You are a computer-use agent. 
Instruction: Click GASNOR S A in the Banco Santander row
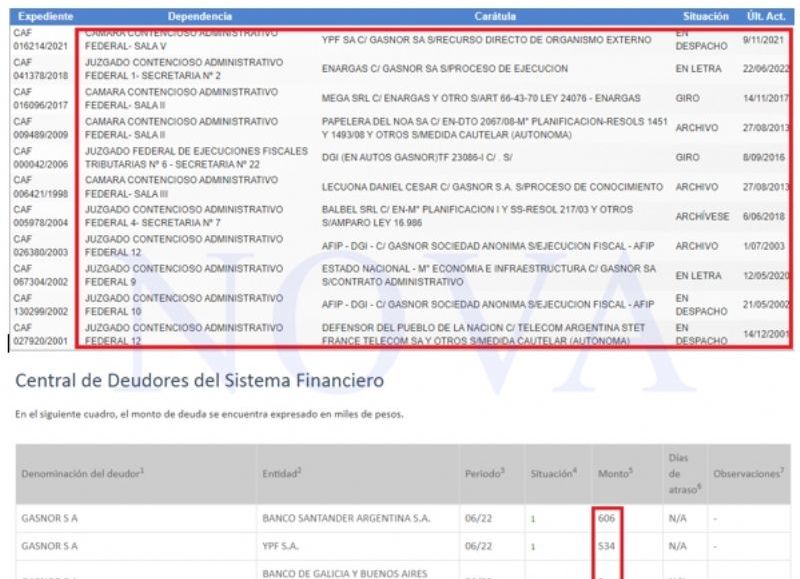[x=49, y=518]
